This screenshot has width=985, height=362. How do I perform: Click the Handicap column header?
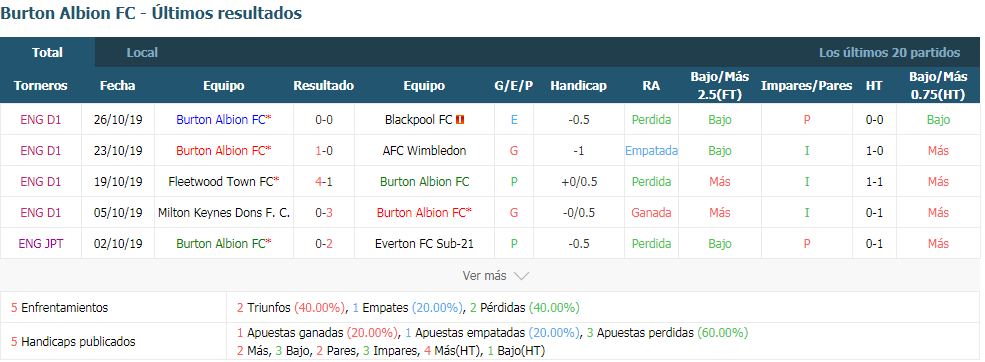(579, 85)
